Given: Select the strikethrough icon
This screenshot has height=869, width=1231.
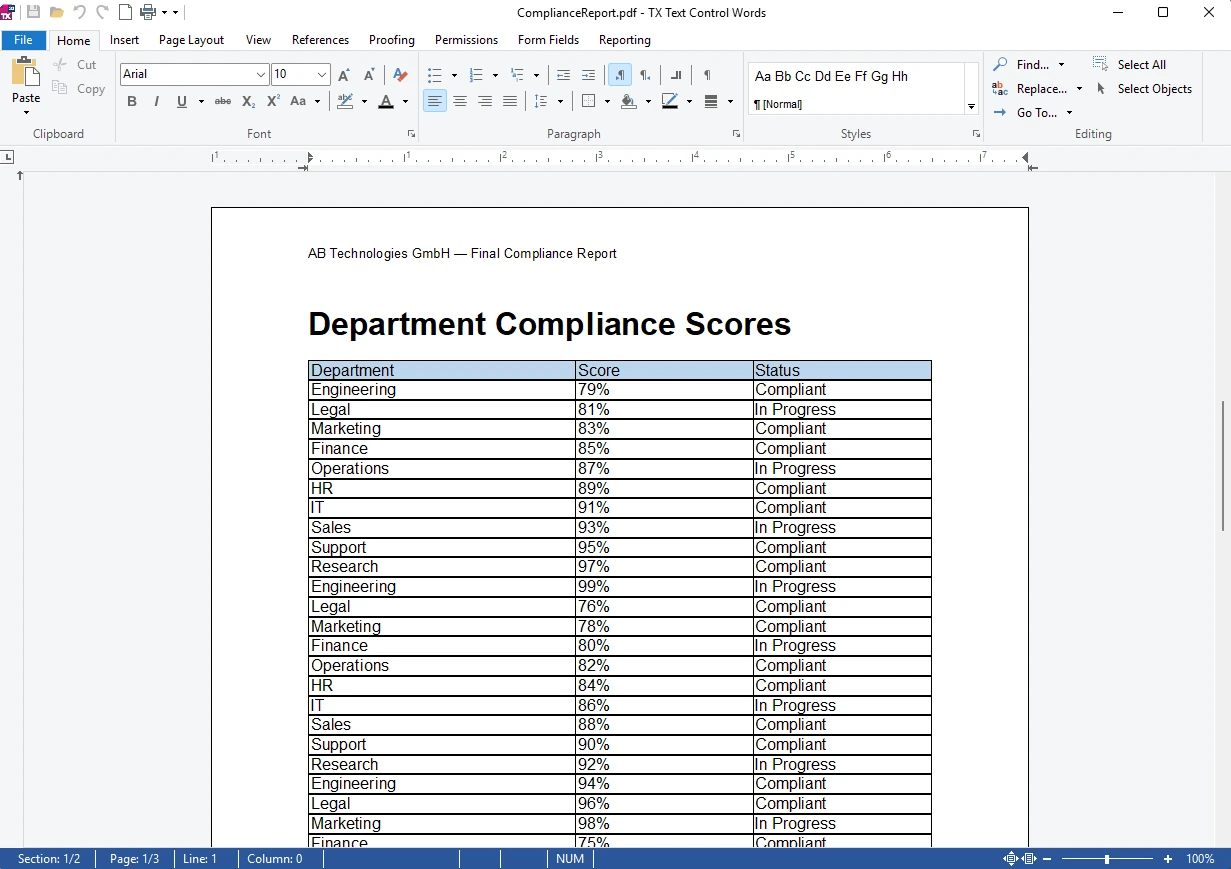Looking at the screenshot, I should (222, 101).
